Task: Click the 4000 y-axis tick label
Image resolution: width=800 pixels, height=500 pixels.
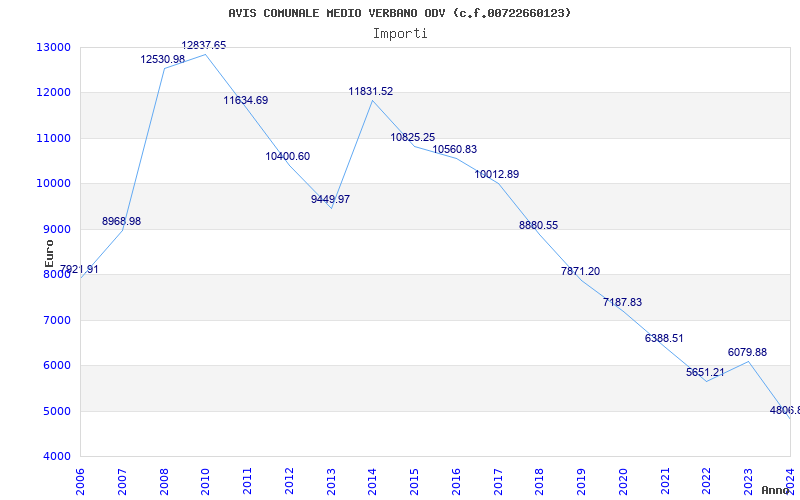Action: [57, 457]
